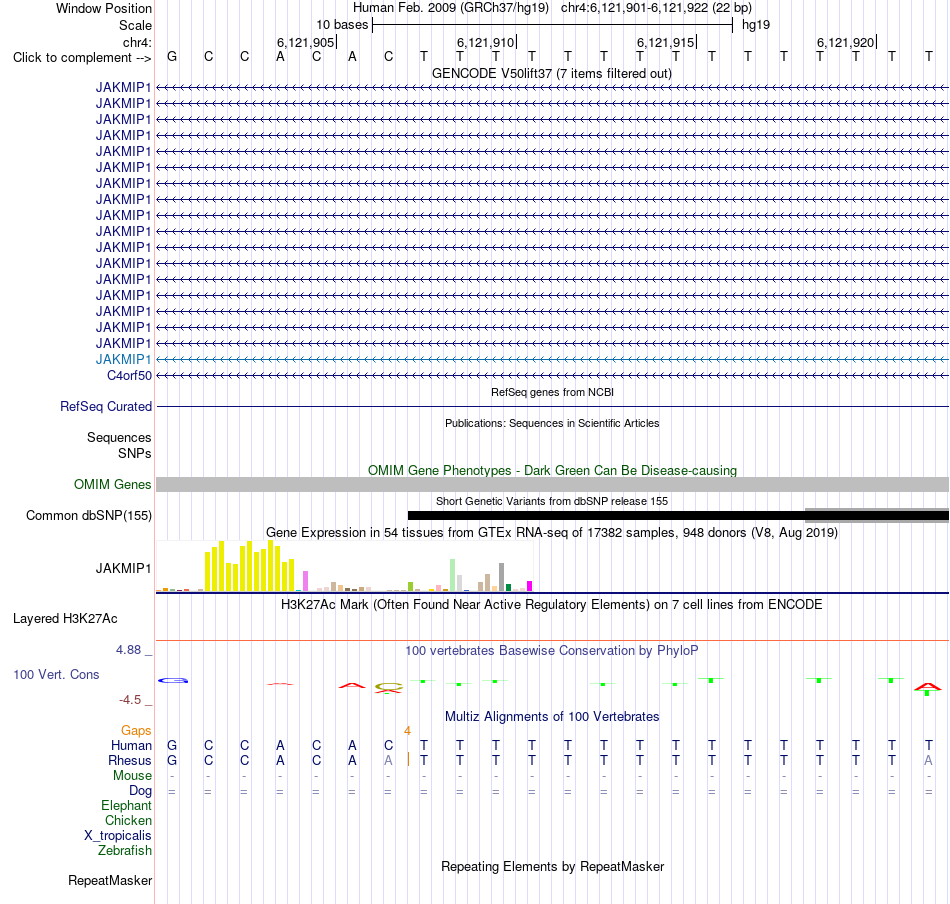Open 'Repeating Elements by RepeatMasker' title
The width and height of the screenshot is (950, 904).
tap(552, 867)
